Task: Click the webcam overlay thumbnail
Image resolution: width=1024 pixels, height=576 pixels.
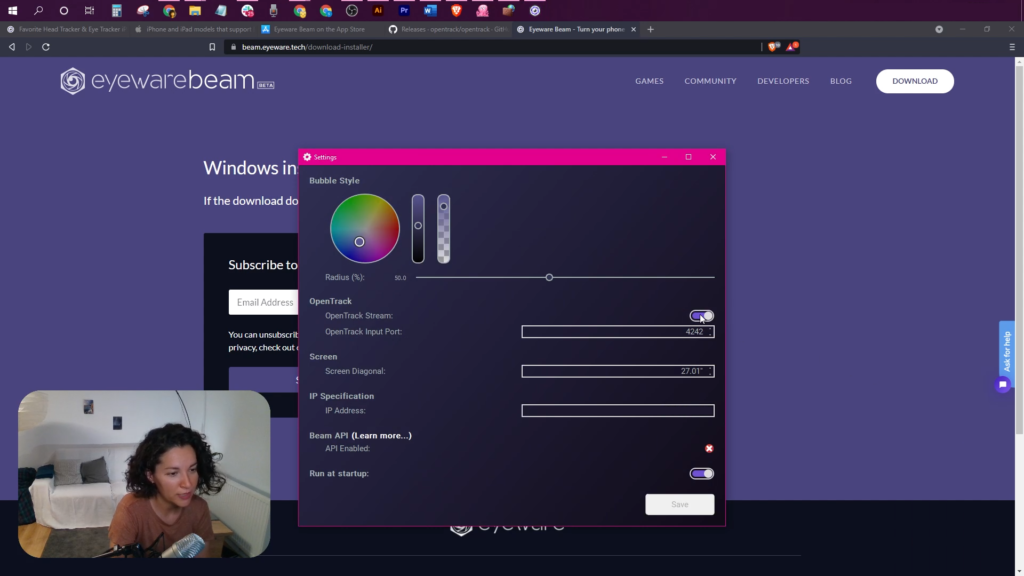Action: (x=144, y=474)
